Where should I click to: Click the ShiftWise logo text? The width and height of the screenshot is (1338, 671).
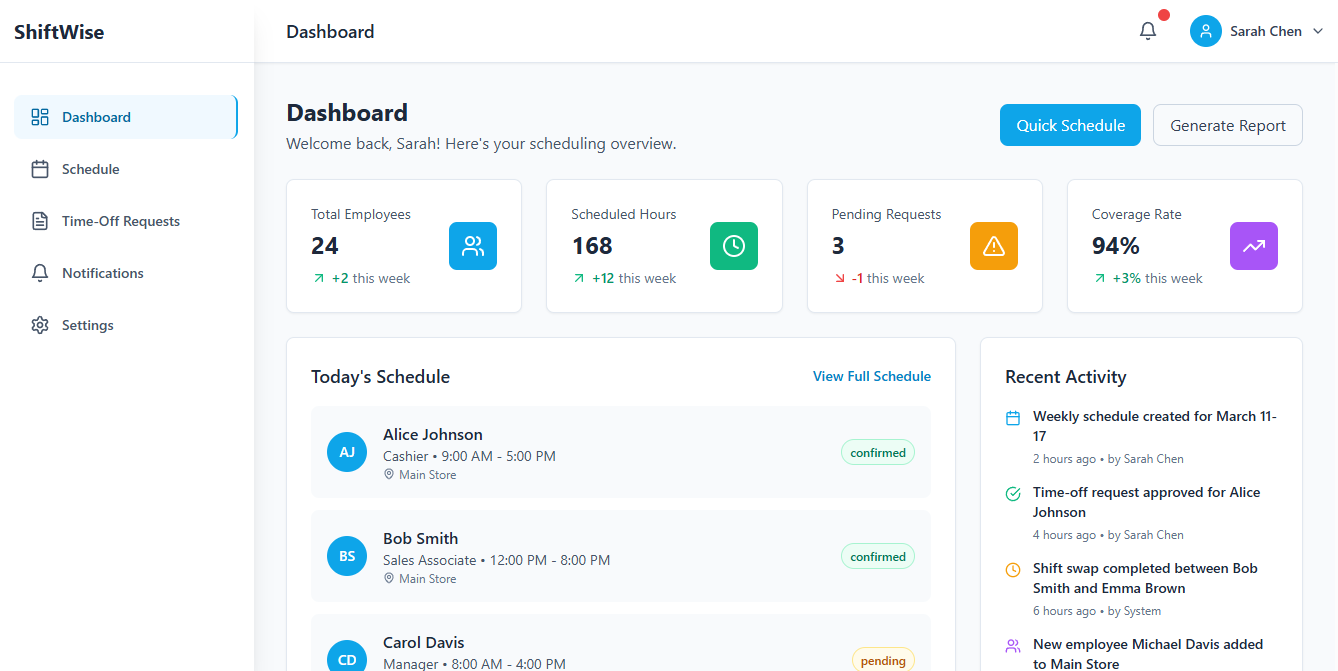tap(59, 31)
